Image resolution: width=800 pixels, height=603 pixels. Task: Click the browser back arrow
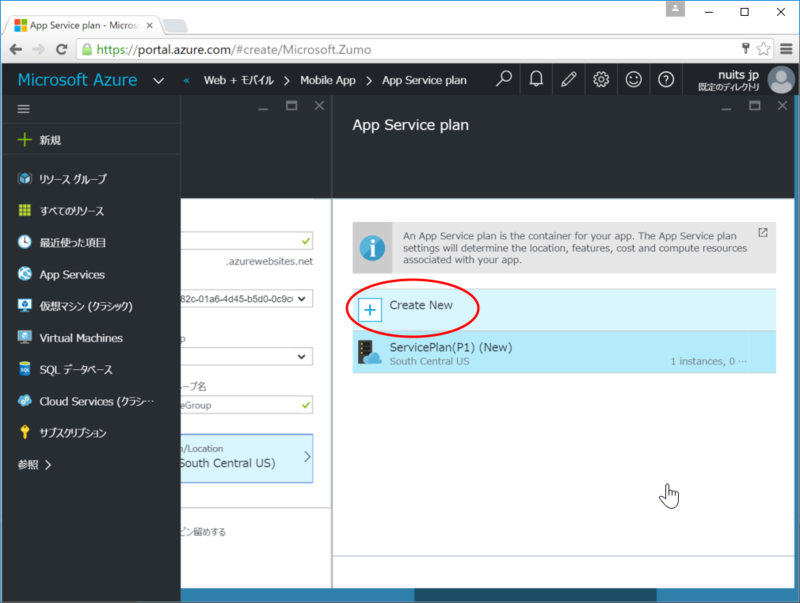[x=16, y=49]
